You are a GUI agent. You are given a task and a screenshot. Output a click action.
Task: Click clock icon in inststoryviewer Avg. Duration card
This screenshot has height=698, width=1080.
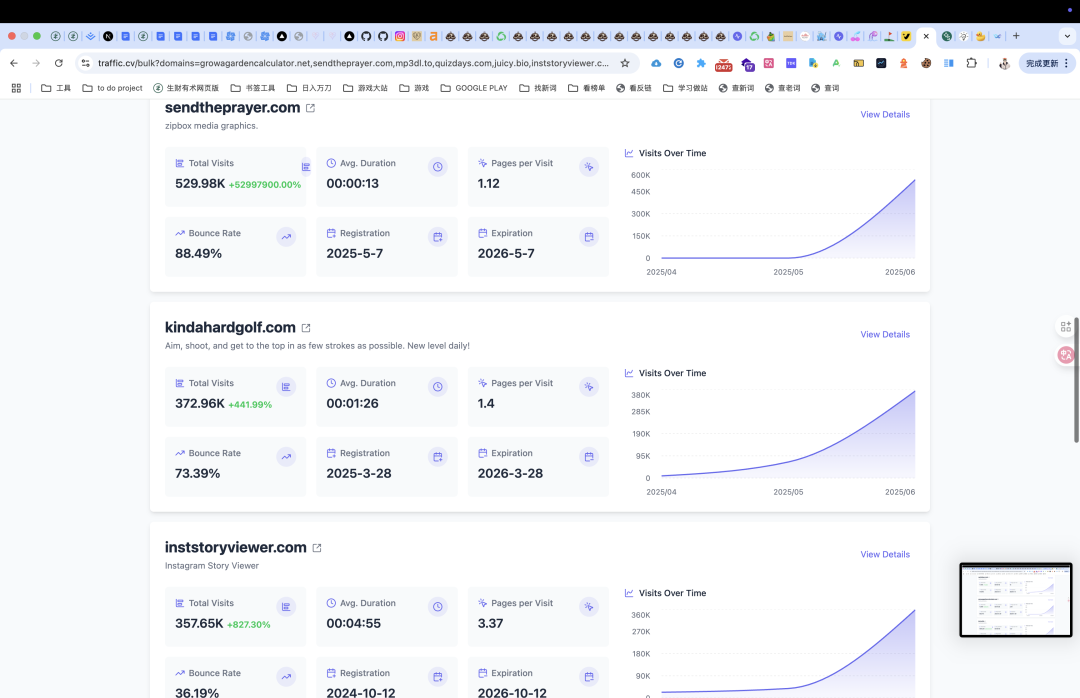click(437, 606)
